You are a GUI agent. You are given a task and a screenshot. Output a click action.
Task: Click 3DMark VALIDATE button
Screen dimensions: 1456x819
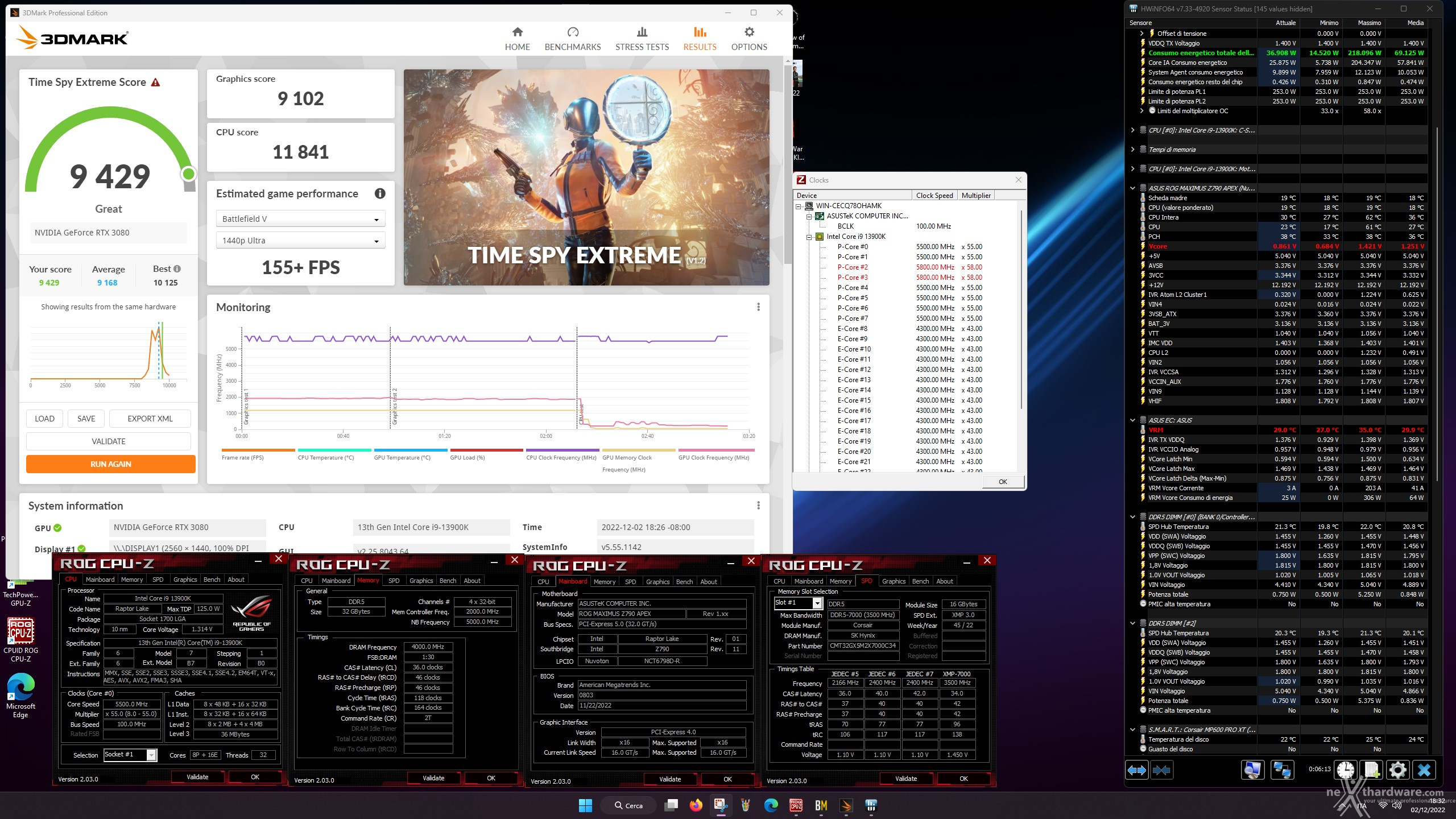point(109,441)
